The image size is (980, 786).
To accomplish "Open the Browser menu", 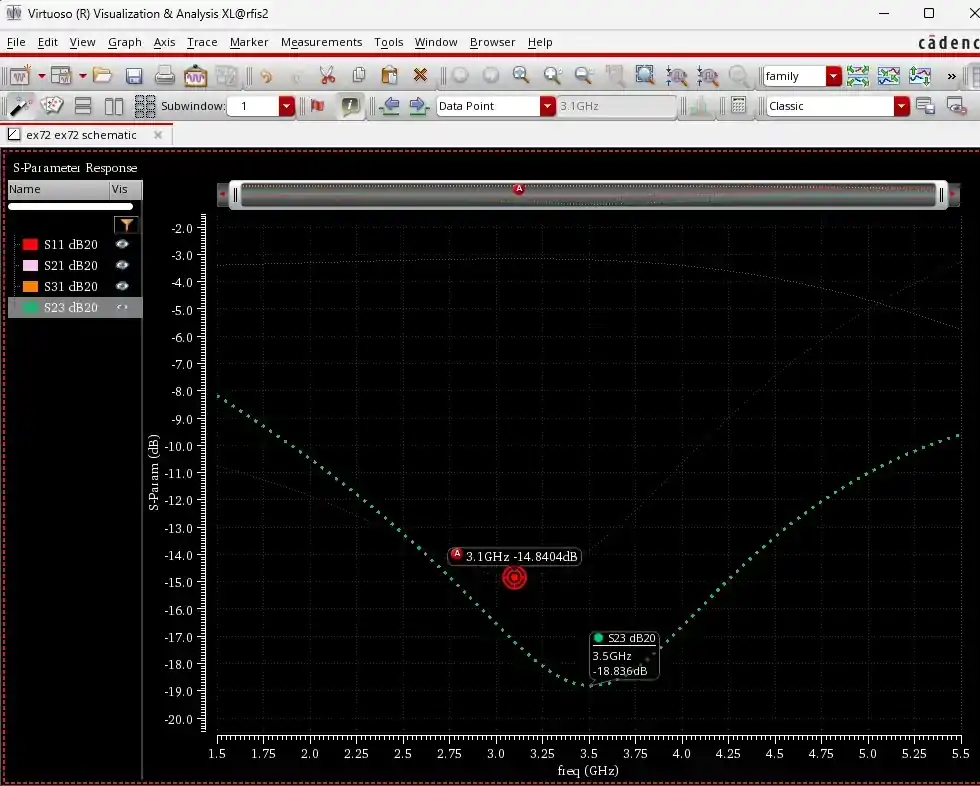I will coord(492,42).
